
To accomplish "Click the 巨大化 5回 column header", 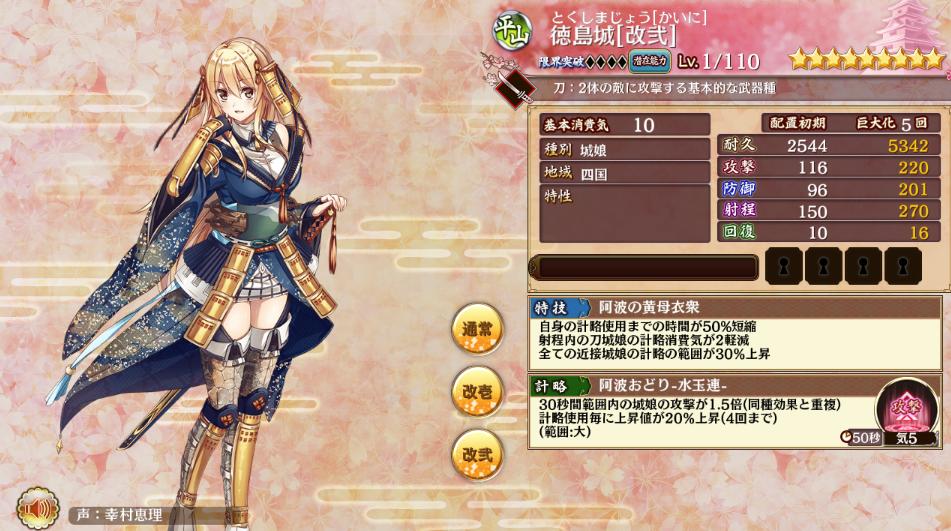I will (892, 123).
